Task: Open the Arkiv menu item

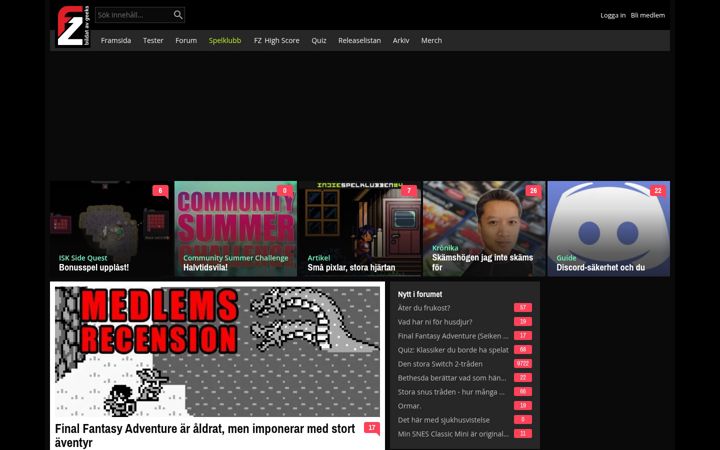Action: tap(401, 40)
